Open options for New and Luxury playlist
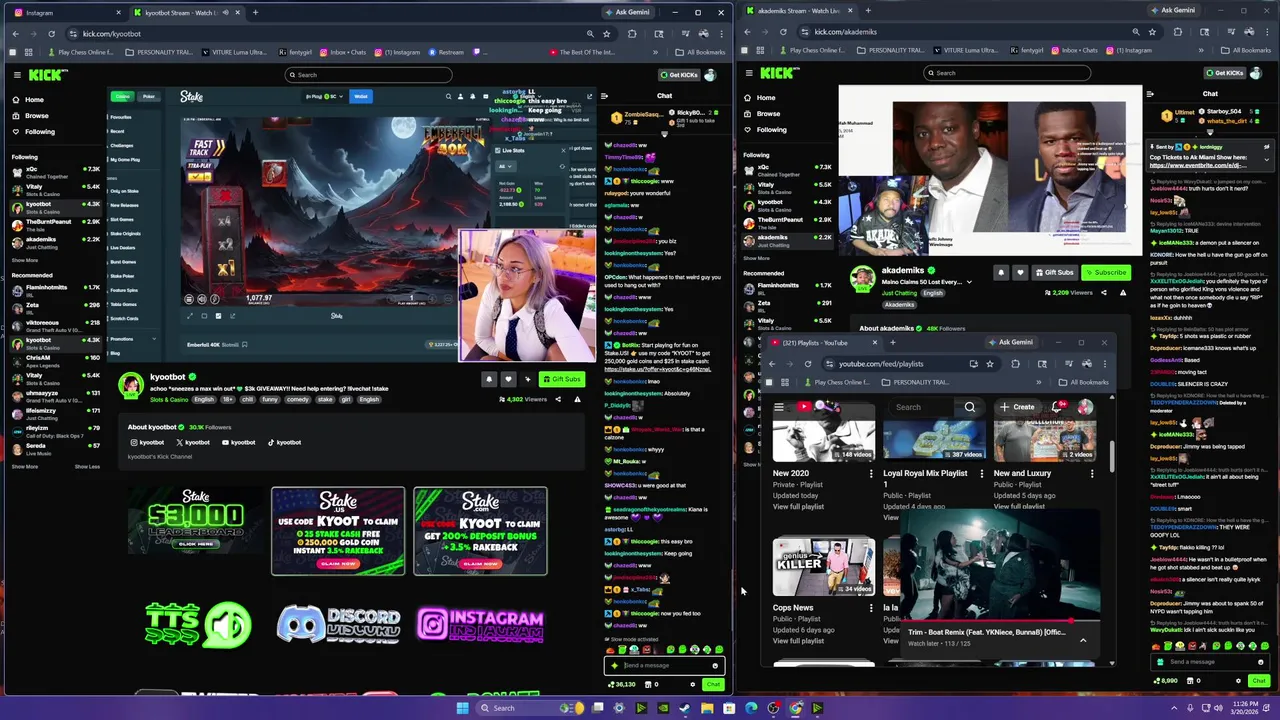 click(1091, 474)
